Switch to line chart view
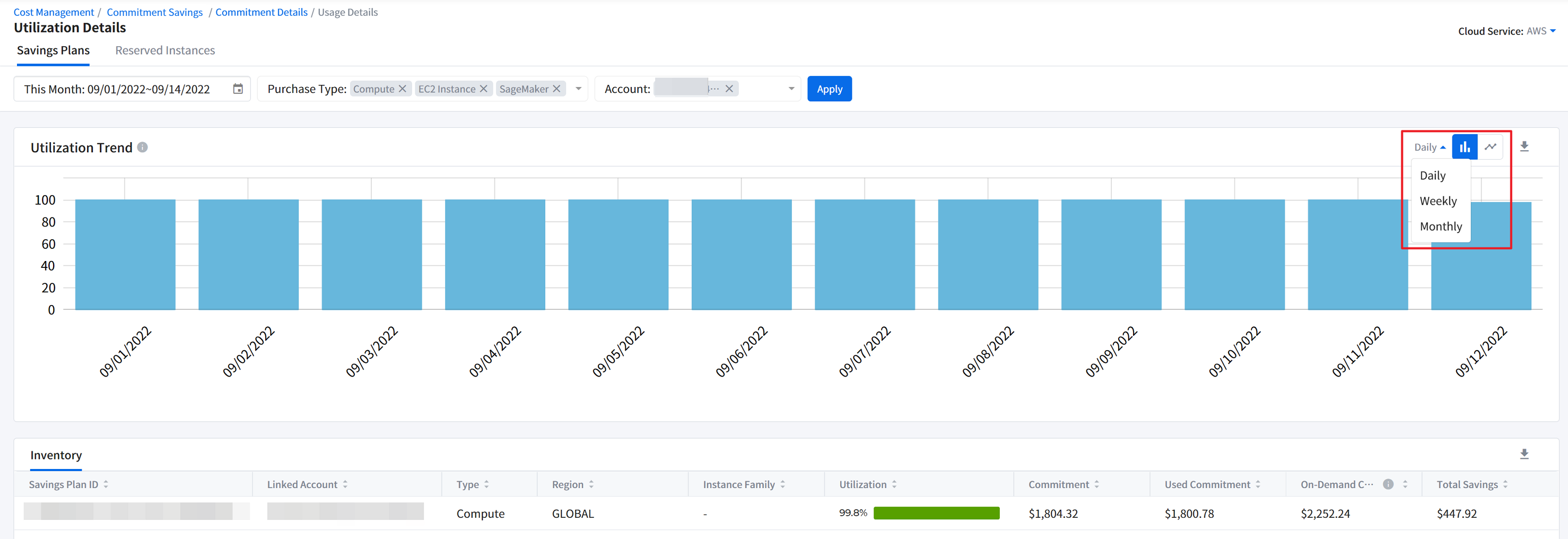1568x539 pixels. [1489, 147]
